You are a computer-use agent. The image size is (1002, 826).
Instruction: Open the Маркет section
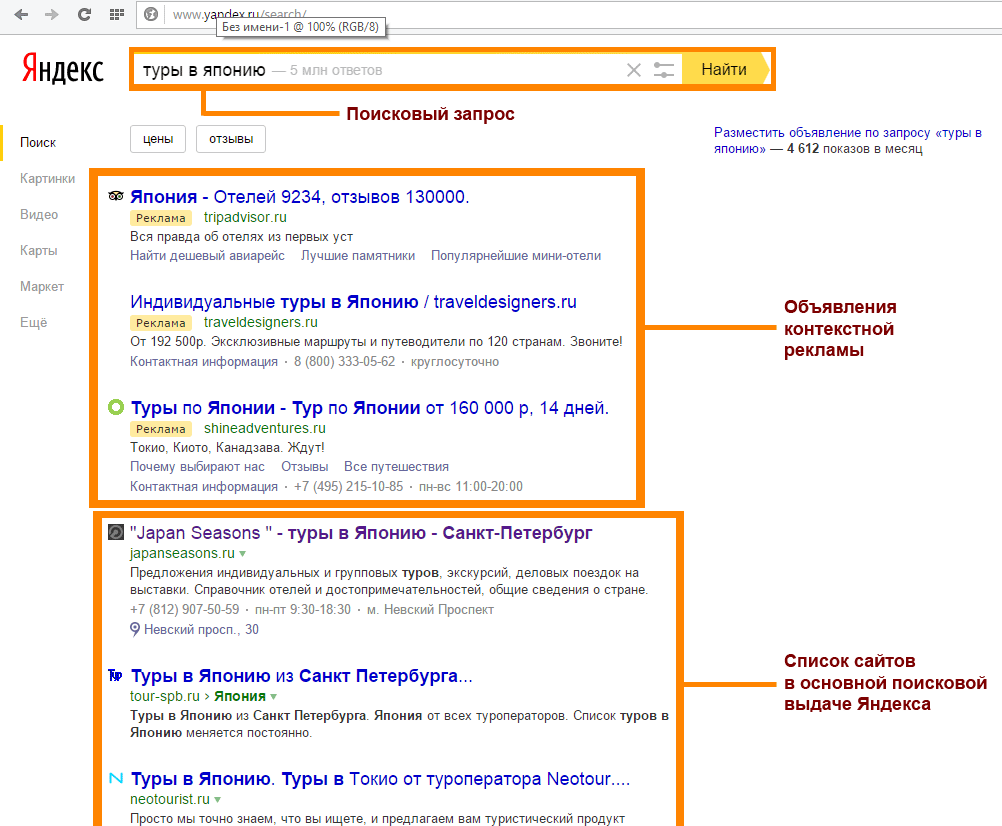42,286
